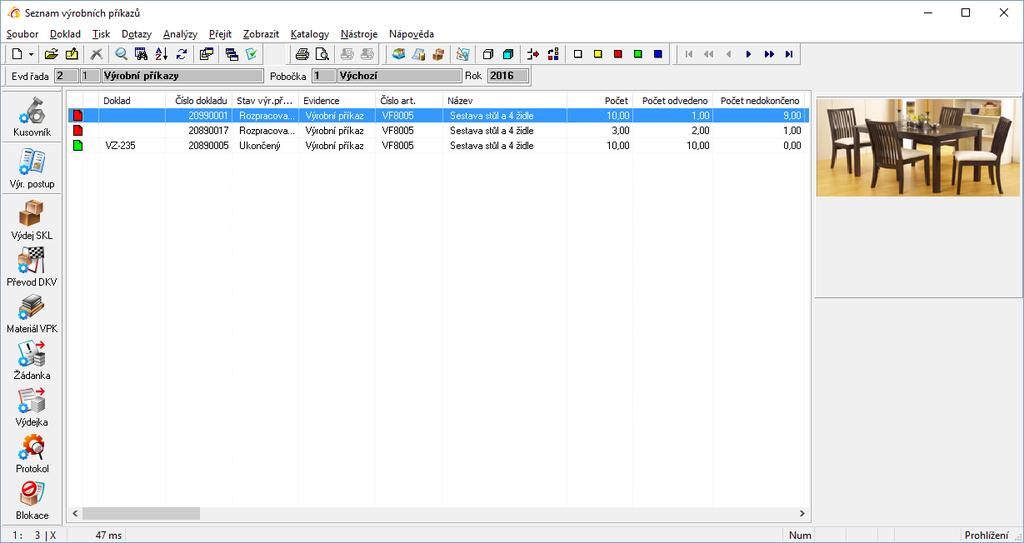This screenshot has width=1024, height=543.
Task: Click the Převod DKV sidebar icon
Action: click(31, 267)
